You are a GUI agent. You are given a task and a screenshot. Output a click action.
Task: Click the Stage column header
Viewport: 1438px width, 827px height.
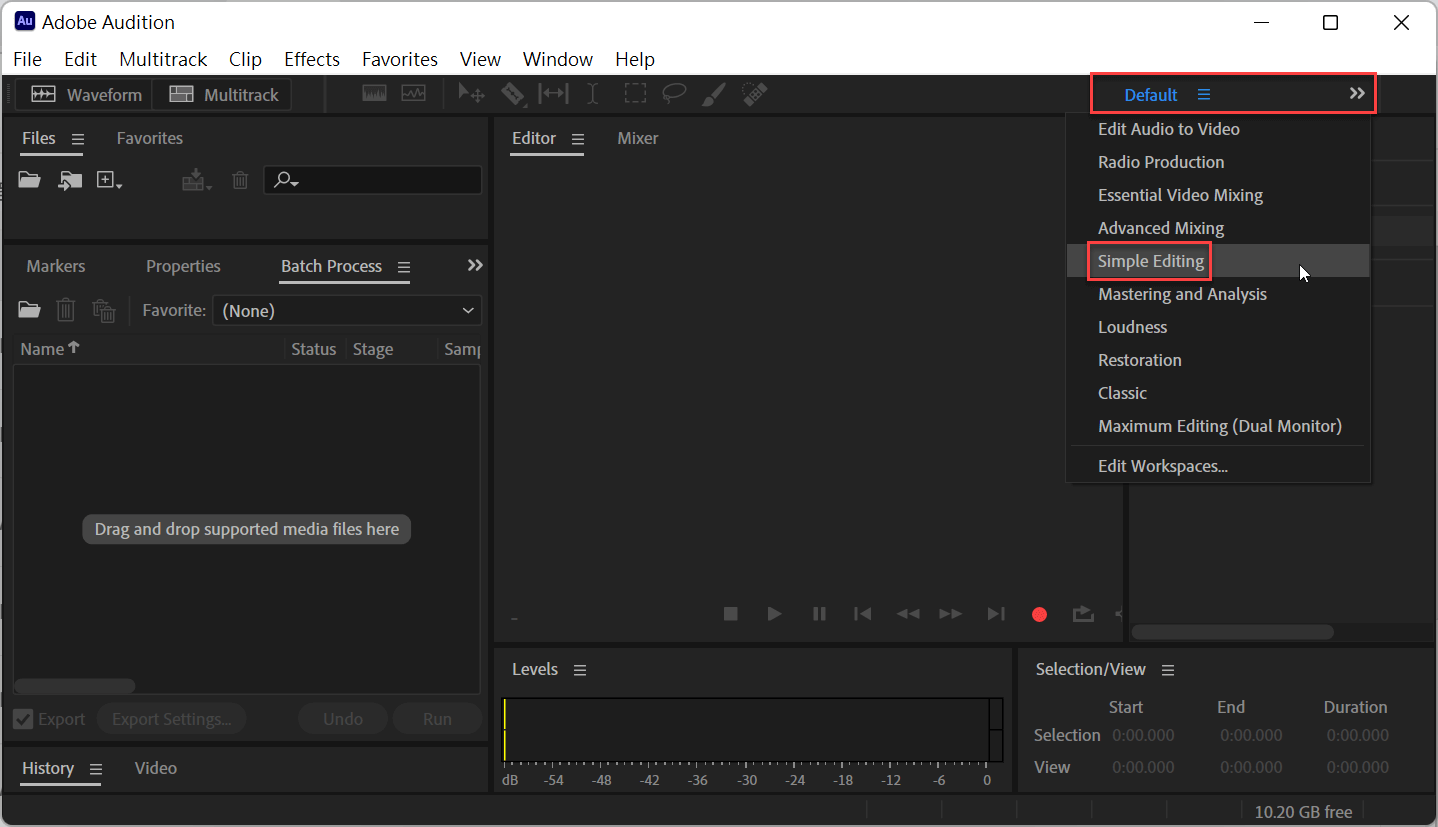(x=373, y=349)
